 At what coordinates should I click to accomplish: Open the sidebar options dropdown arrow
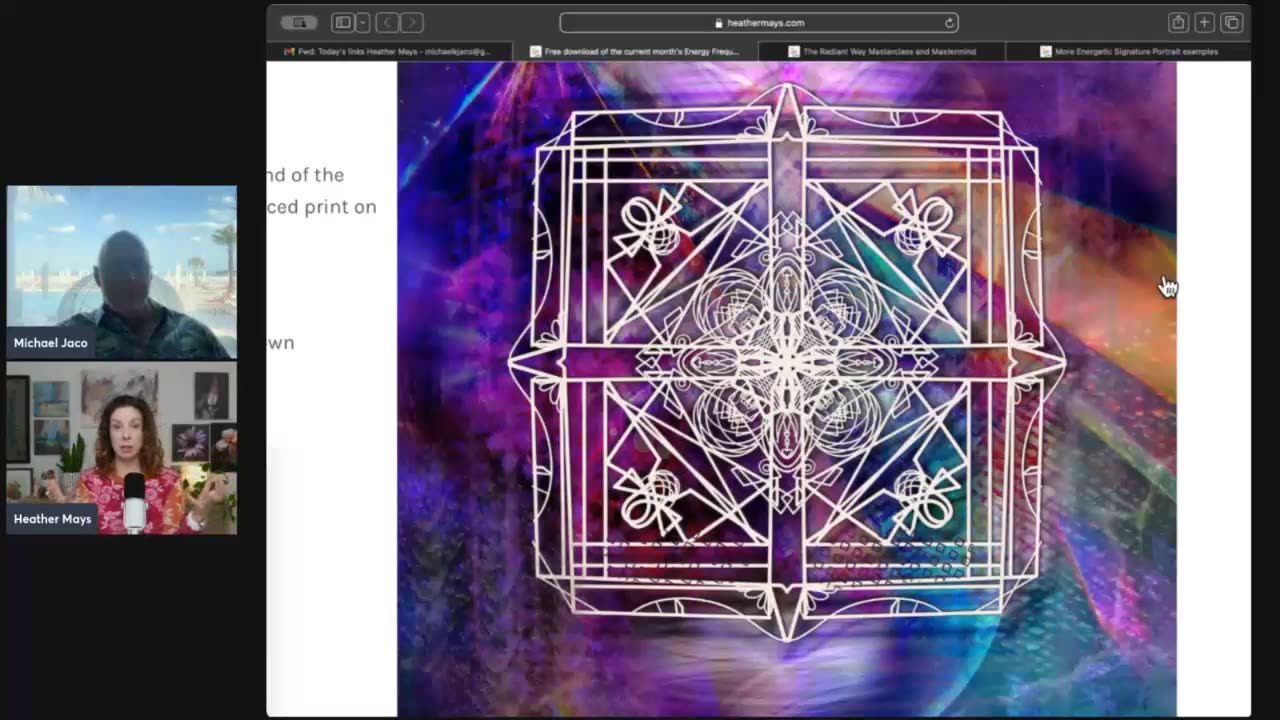(x=362, y=22)
